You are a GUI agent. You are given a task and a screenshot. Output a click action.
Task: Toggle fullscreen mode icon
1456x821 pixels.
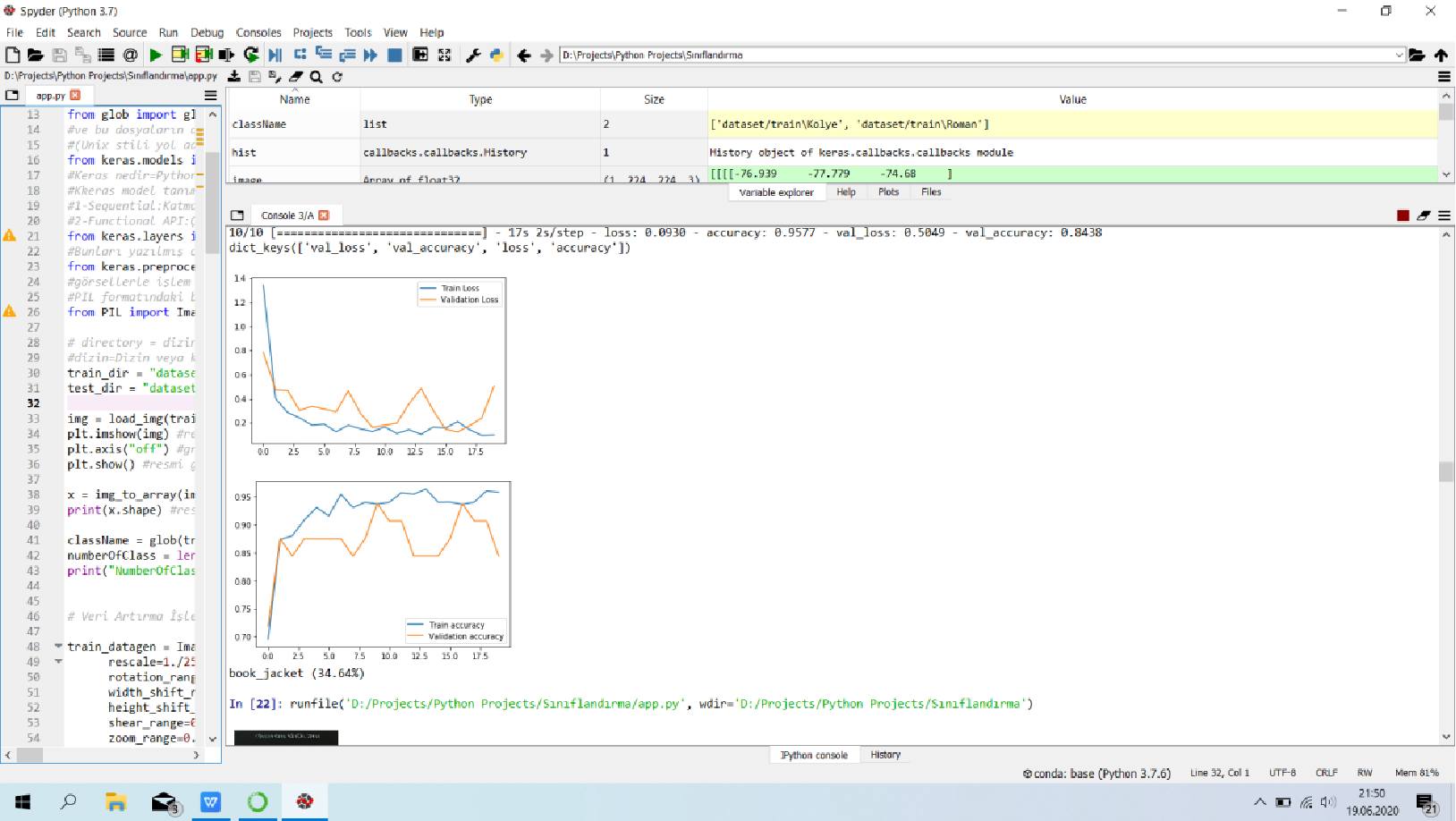pyautogui.click(x=444, y=55)
